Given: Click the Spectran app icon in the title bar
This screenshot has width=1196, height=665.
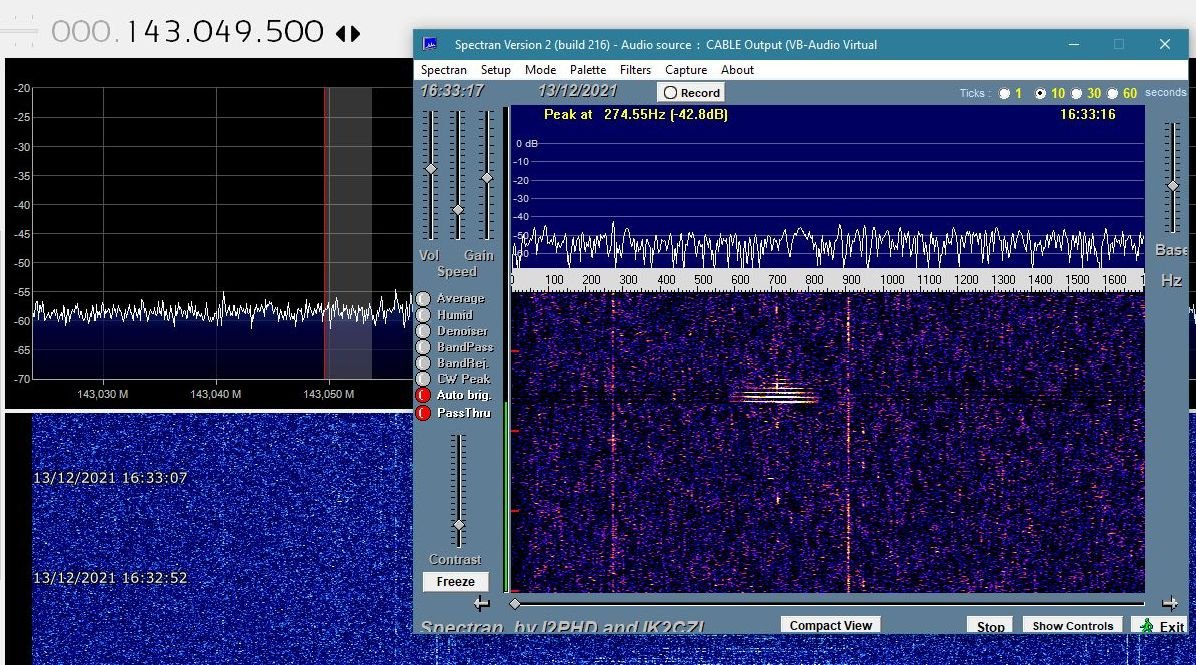Looking at the screenshot, I should 430,45.
